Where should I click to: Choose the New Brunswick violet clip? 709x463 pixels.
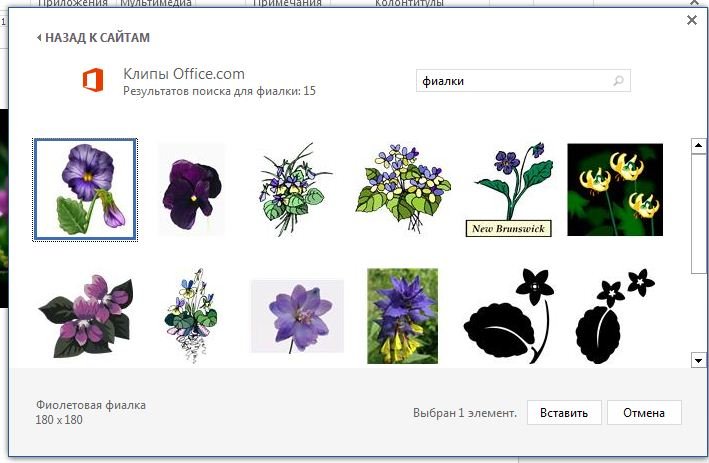[509, 190]
